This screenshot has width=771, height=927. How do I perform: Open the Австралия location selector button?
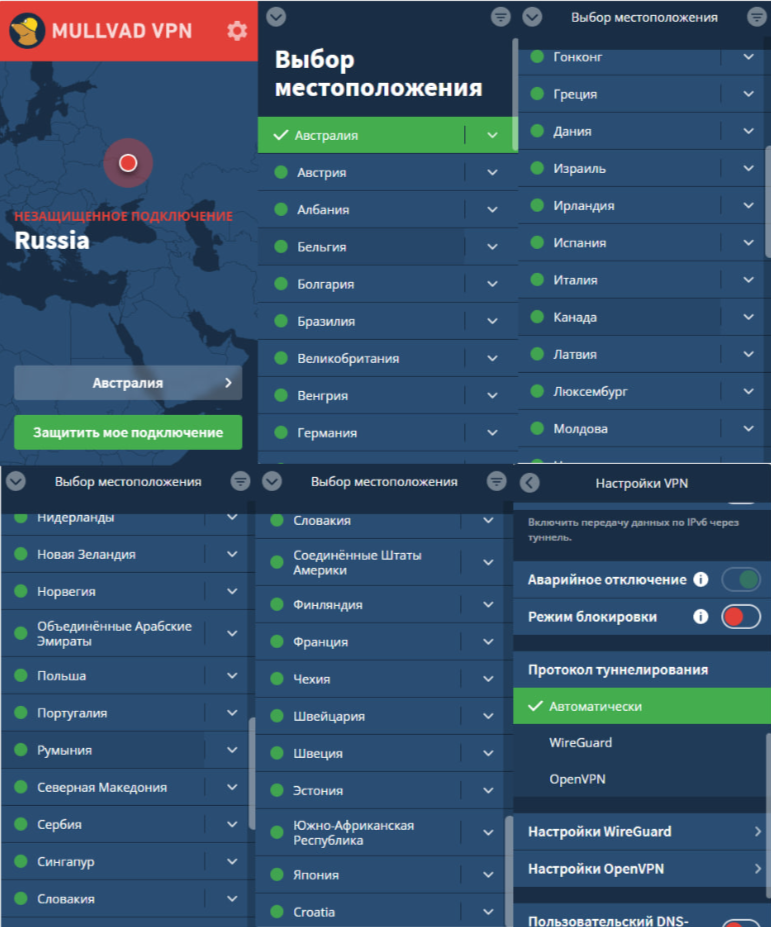(x=128, y=383)
